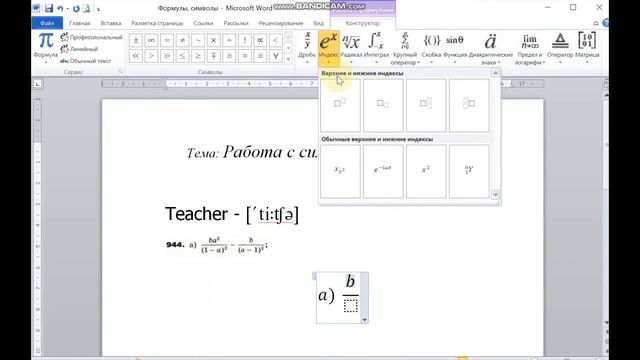Open the Радикал structures menu
Screen dimensions: 640x360
pos(351,48)
